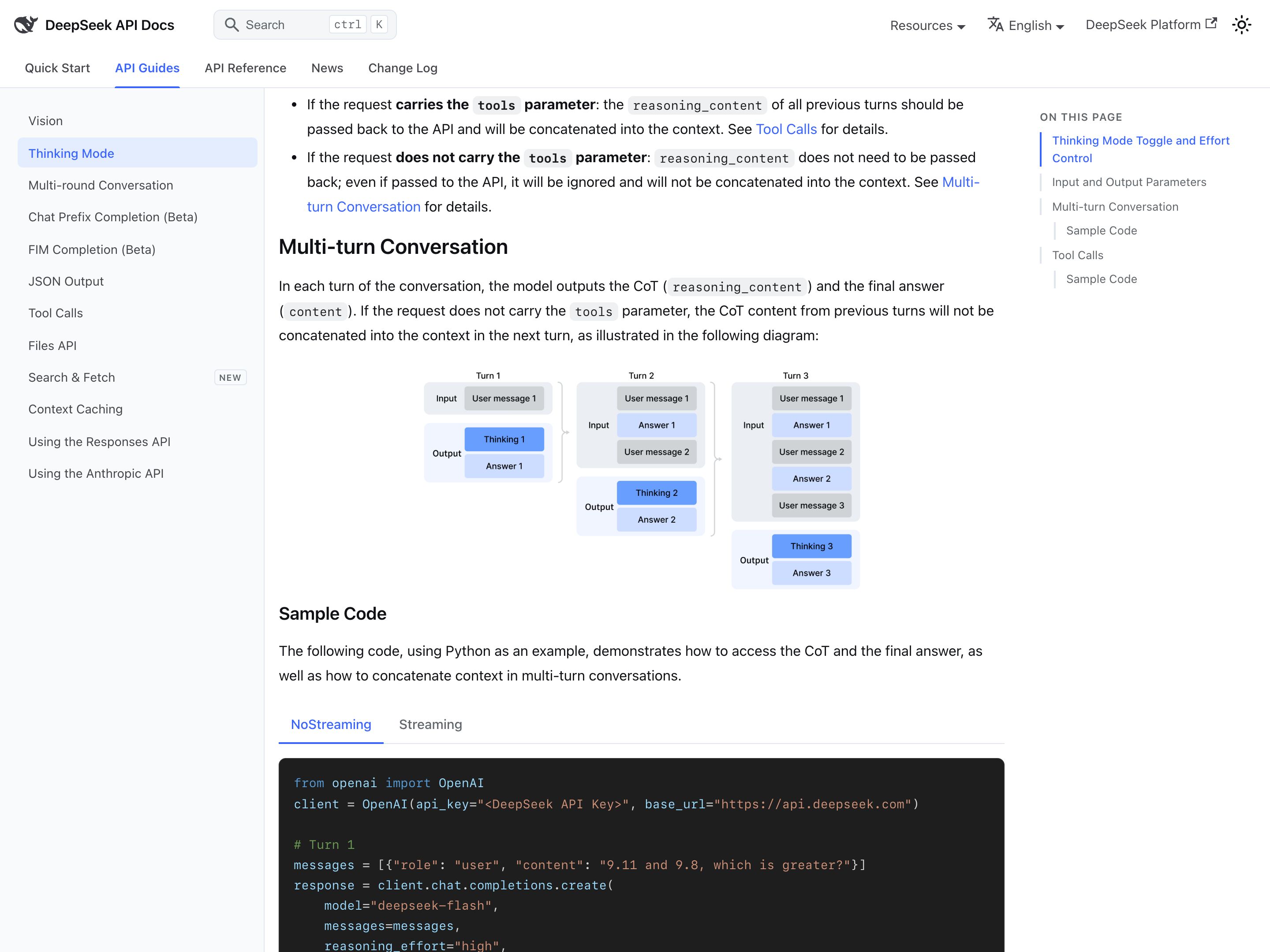The image size is (1270, 952).
Task: Open the DeepSeek Platform link
Action: (x=1150, y=25)
